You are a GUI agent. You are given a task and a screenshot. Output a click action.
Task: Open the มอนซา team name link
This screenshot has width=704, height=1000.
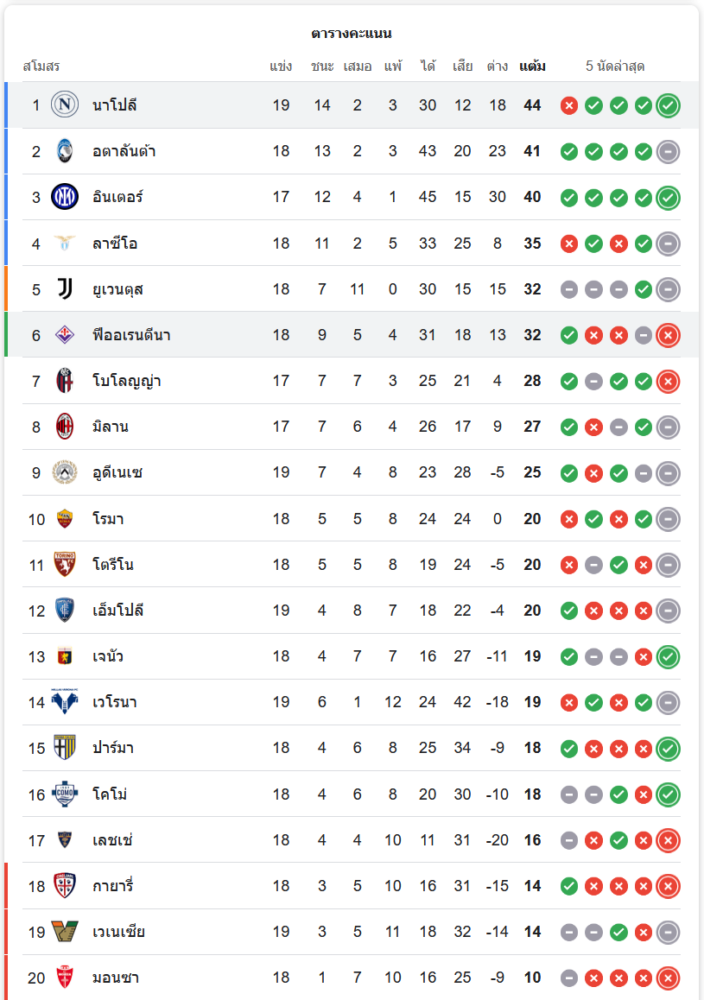114,978
